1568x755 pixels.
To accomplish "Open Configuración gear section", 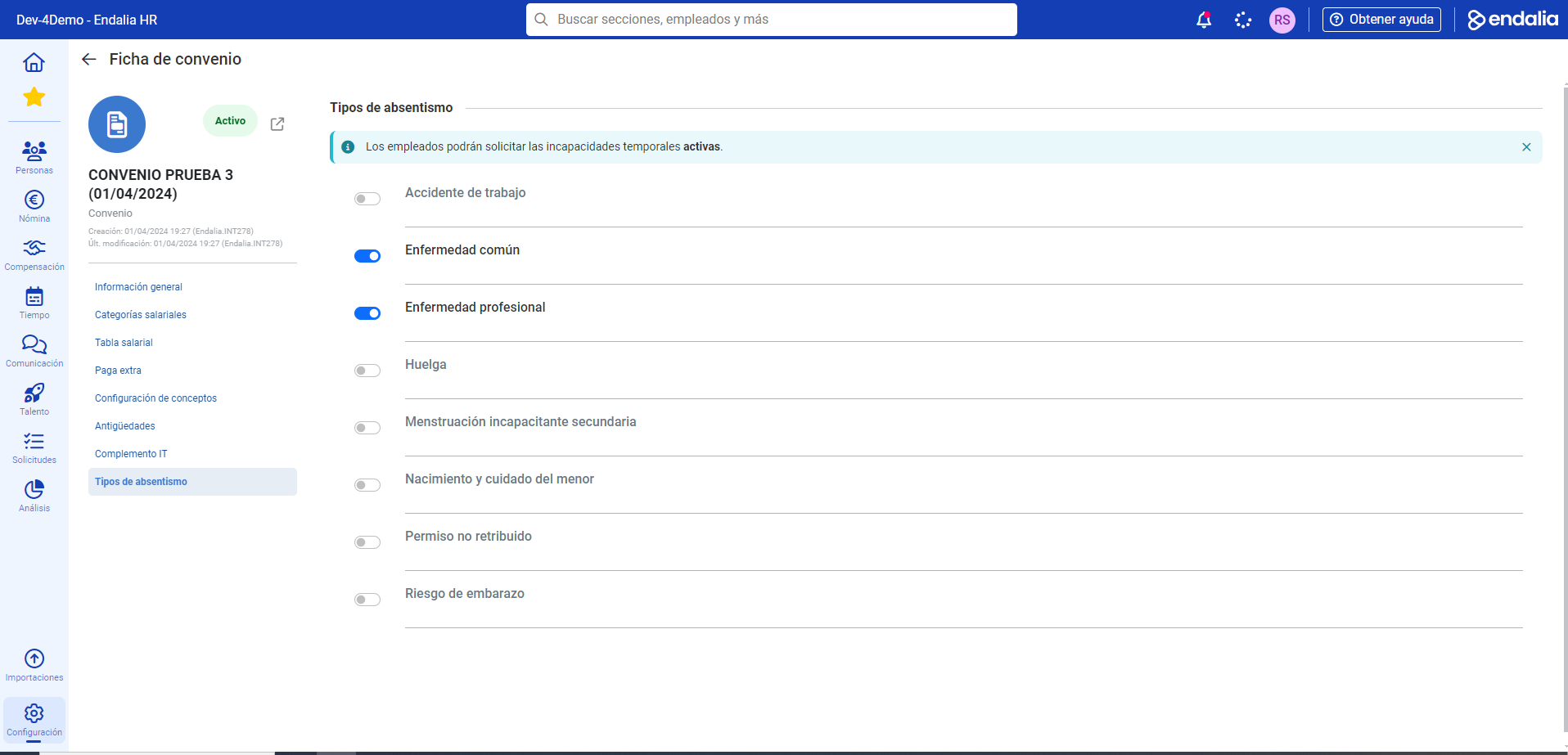I will point(34,720).
